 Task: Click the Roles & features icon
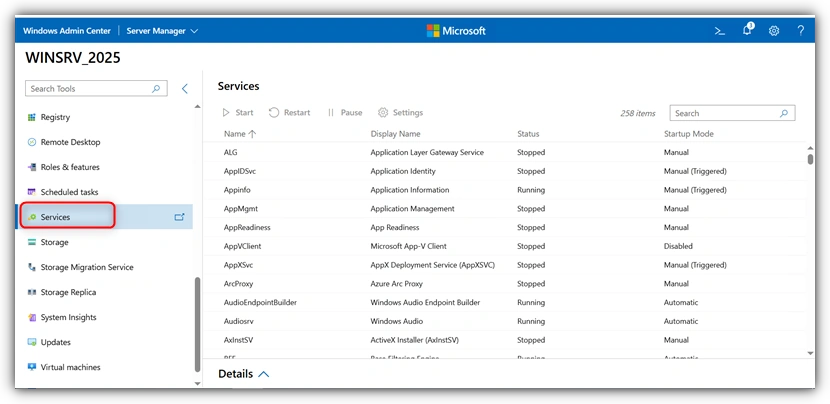32,167
